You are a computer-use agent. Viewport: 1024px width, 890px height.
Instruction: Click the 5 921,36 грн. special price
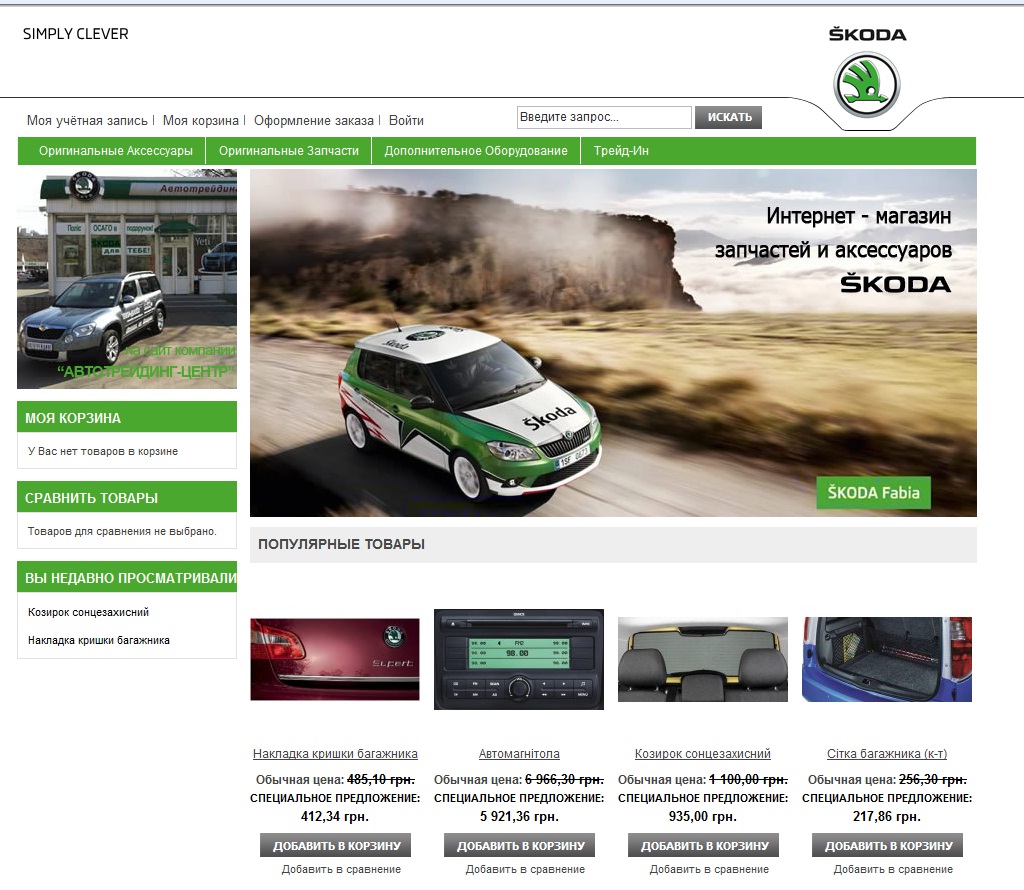click(519, 817)
